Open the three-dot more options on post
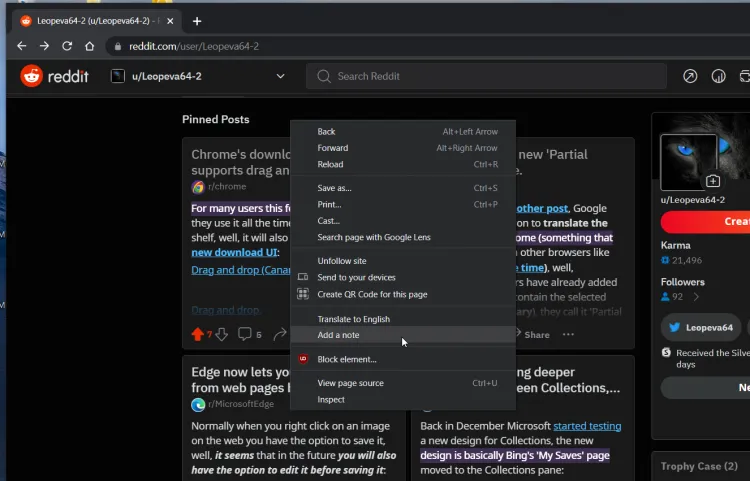The image size is (750, 481). (x=568, y=335)
